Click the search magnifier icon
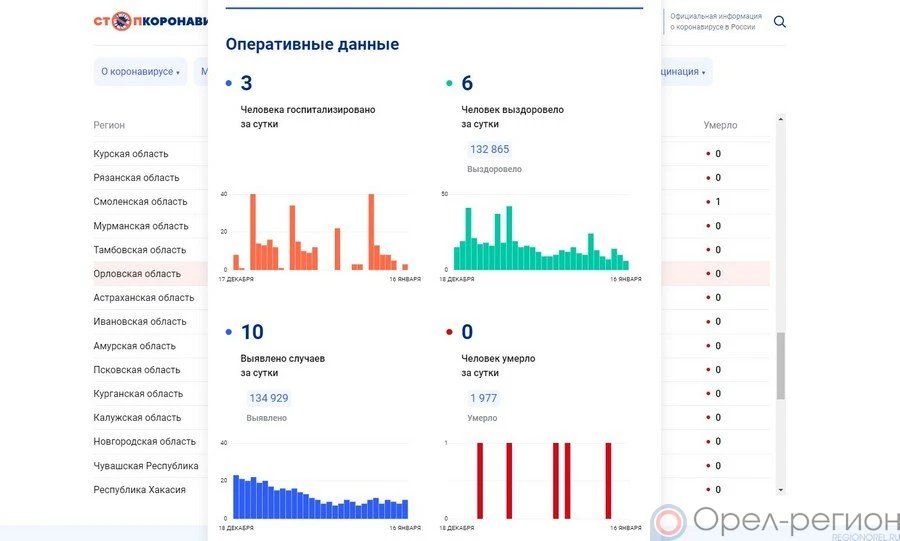Image resolution: width=900 pixels, height=541 pixels. click(x=780, y=22)
